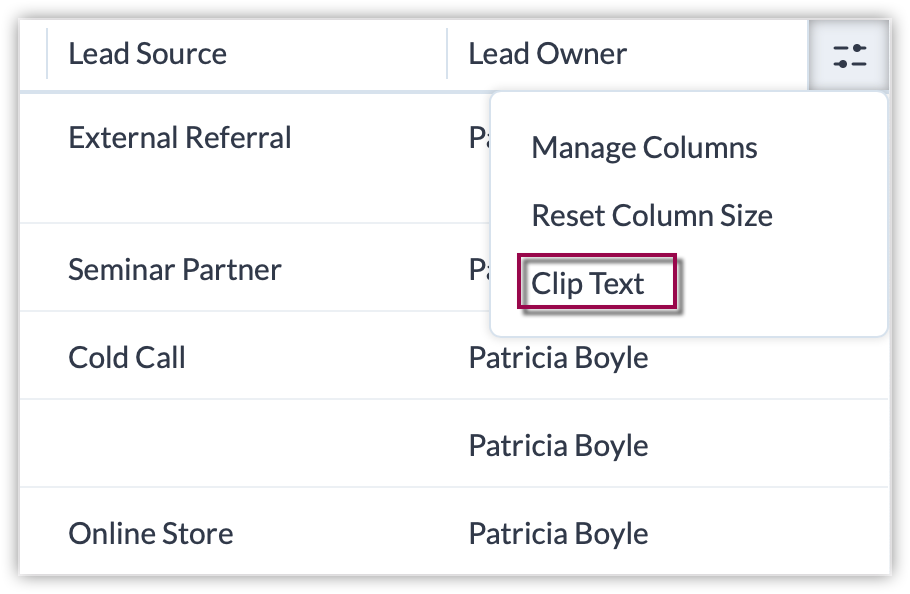Open Patricia Boyle in Cold Call row
This screenshot has height=594, width=910.
tap(558, 357)
